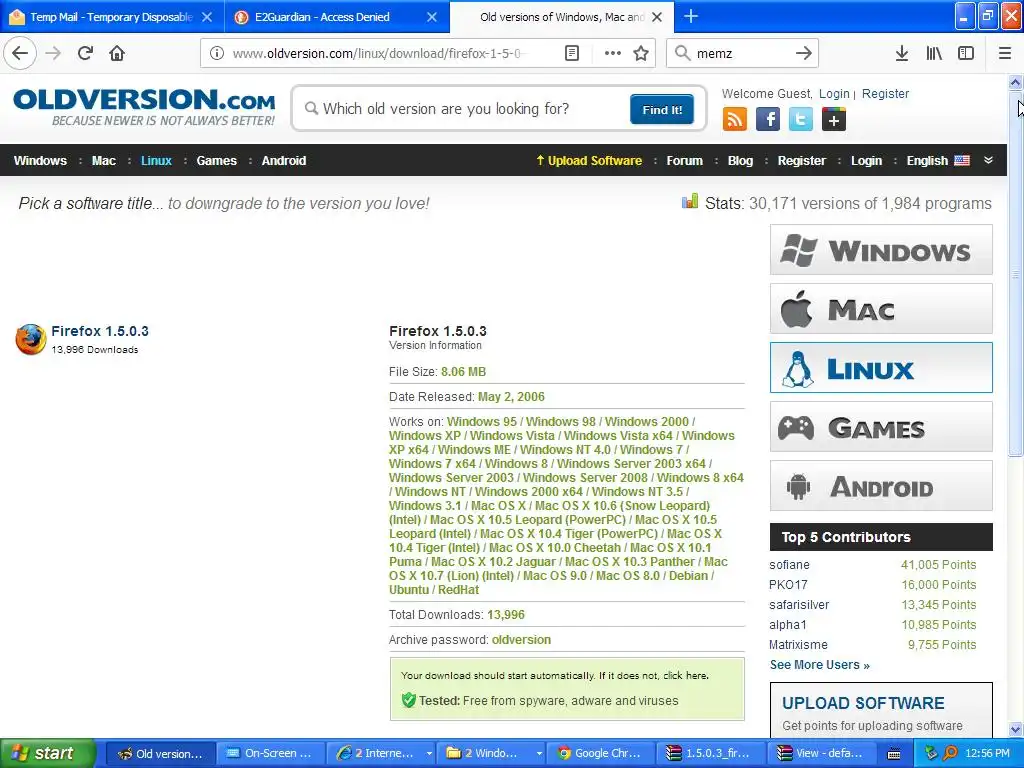
Task: Click the black plus share icon
Action: pos(833,120)
